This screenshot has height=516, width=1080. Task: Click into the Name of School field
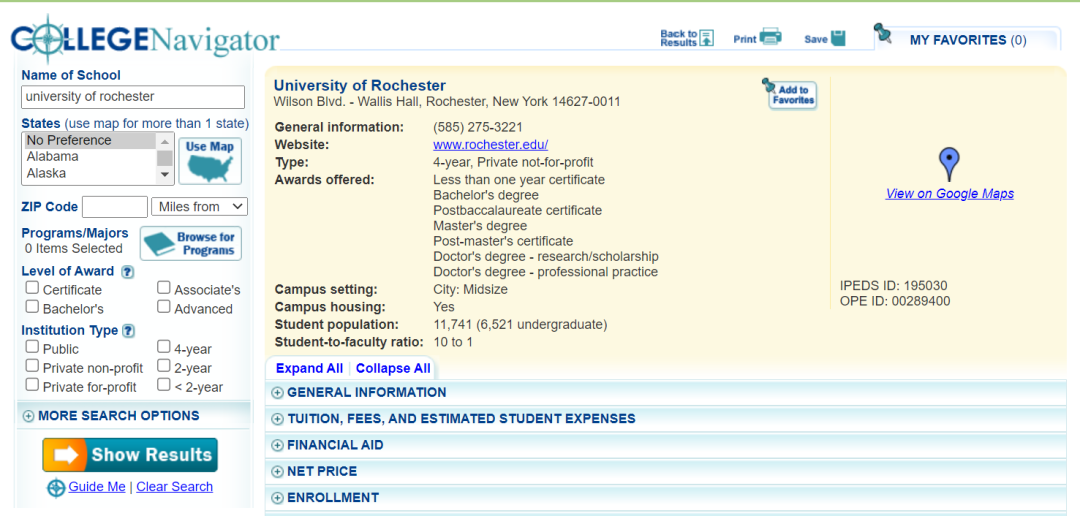pos(133,97)
